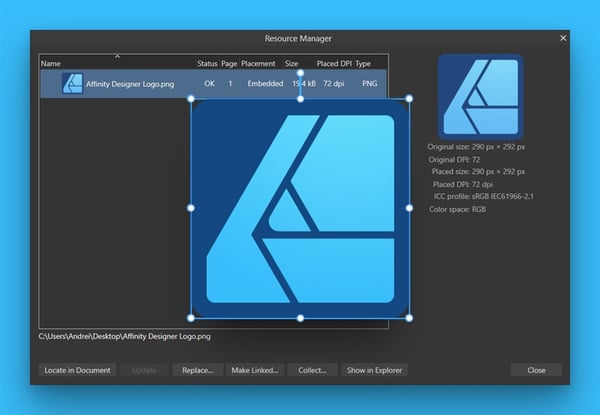Click the large logo preview in the right panel

(x=481, y=96)
